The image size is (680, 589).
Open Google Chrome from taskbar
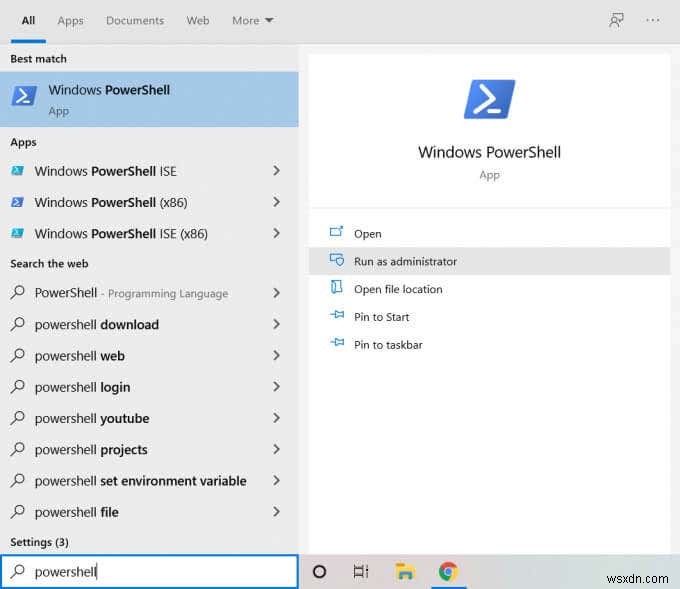coord(448,572)
